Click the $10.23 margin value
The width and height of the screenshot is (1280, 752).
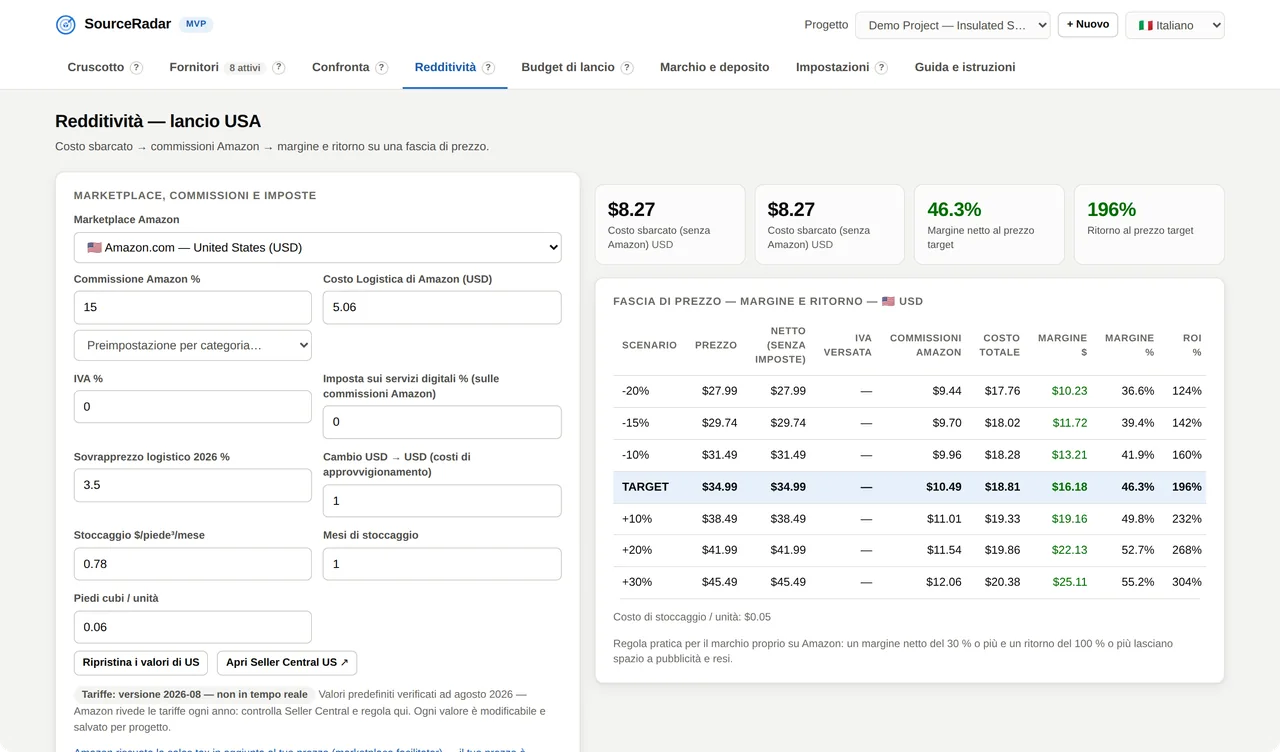[1069, 391]
